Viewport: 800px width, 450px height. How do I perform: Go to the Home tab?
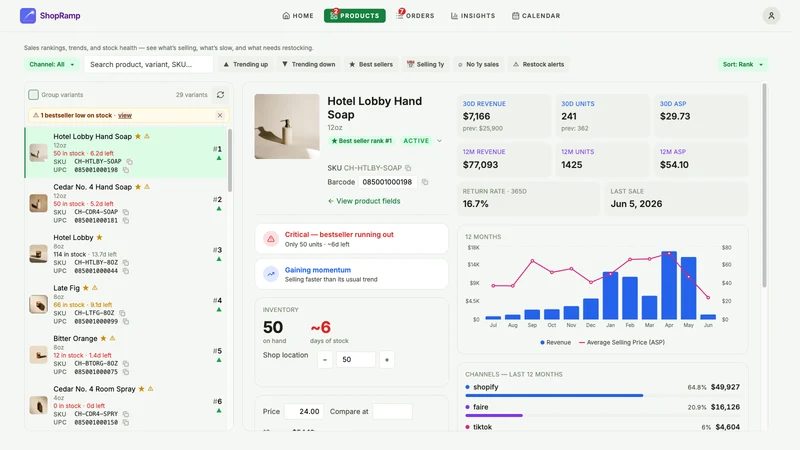(x=298, y=16)
